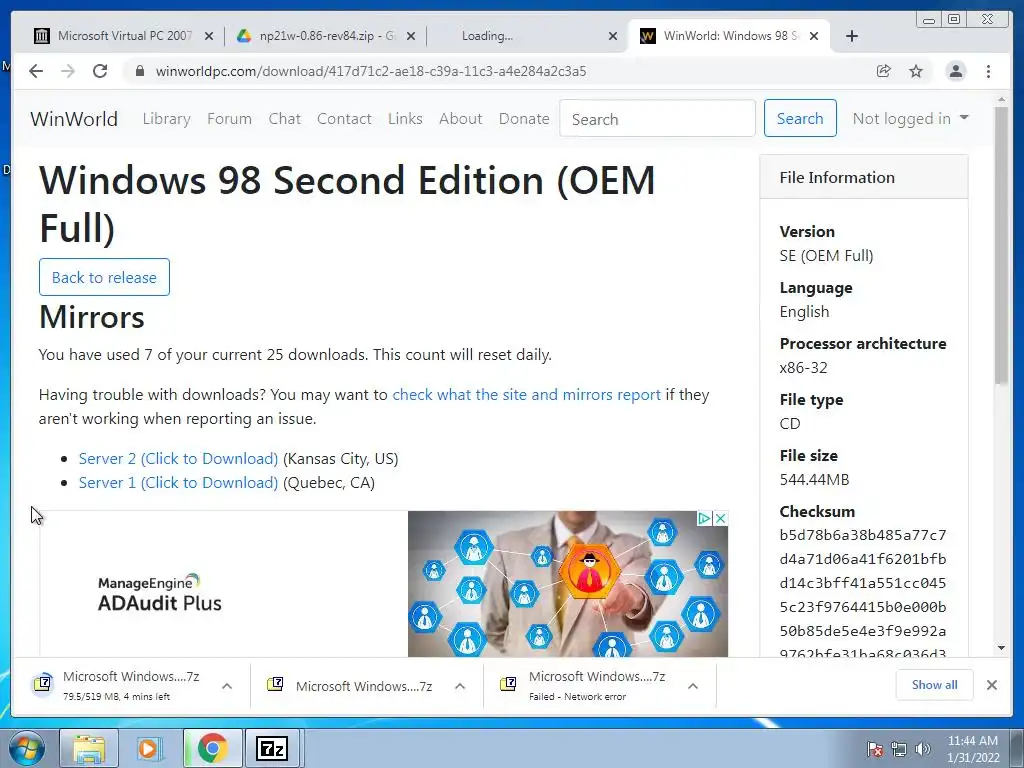Reload the WinWorld page
The image size is (1024, 768).
click(x=100, y=71)
